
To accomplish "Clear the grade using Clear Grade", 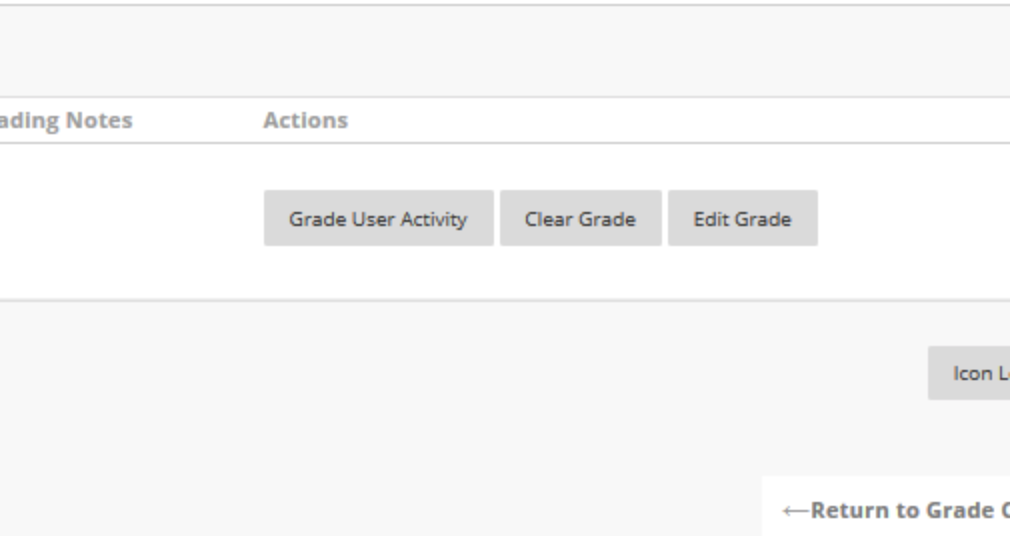I will [580, 218].
